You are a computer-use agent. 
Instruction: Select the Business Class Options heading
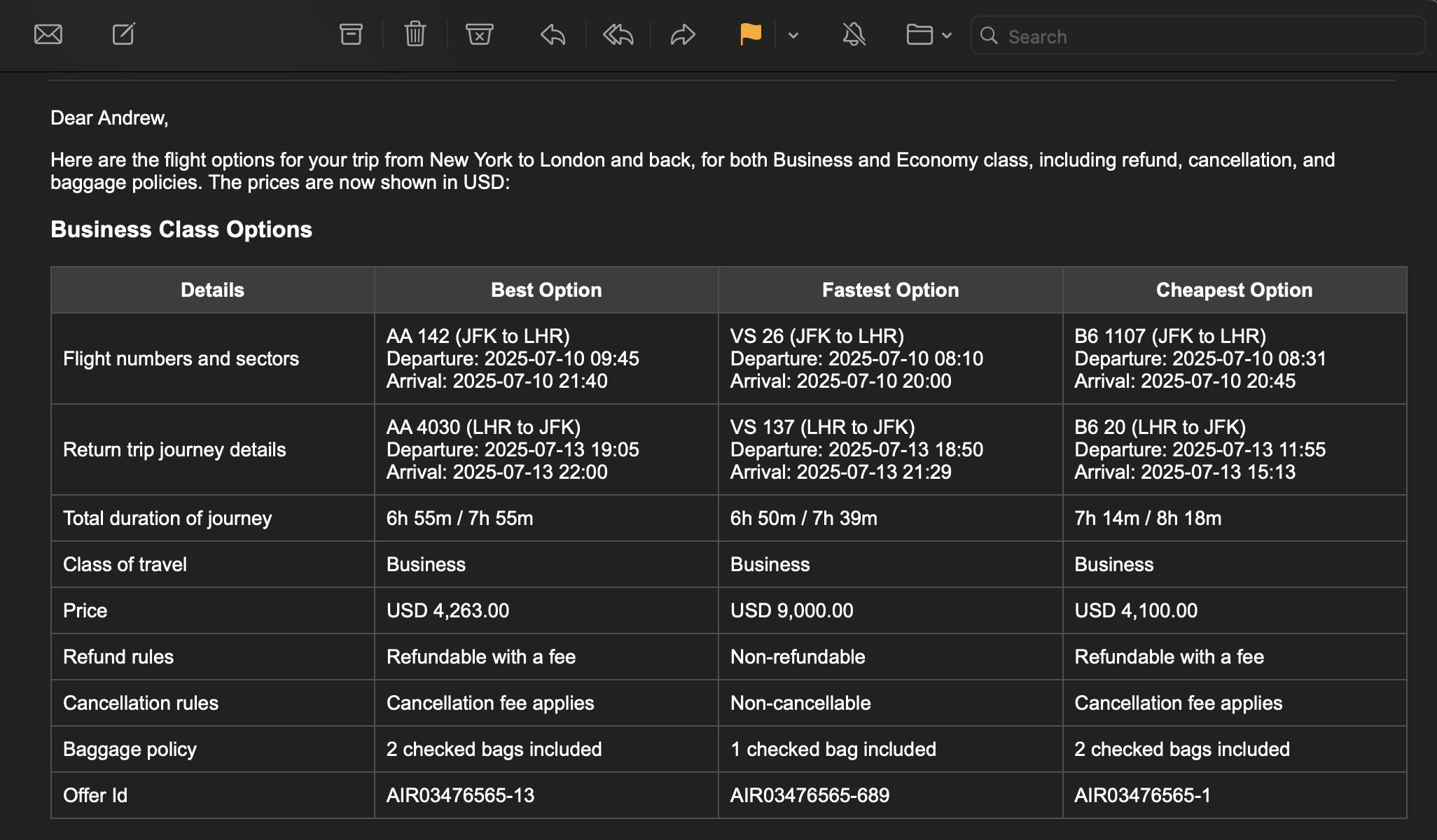click(x=181, y=230)
